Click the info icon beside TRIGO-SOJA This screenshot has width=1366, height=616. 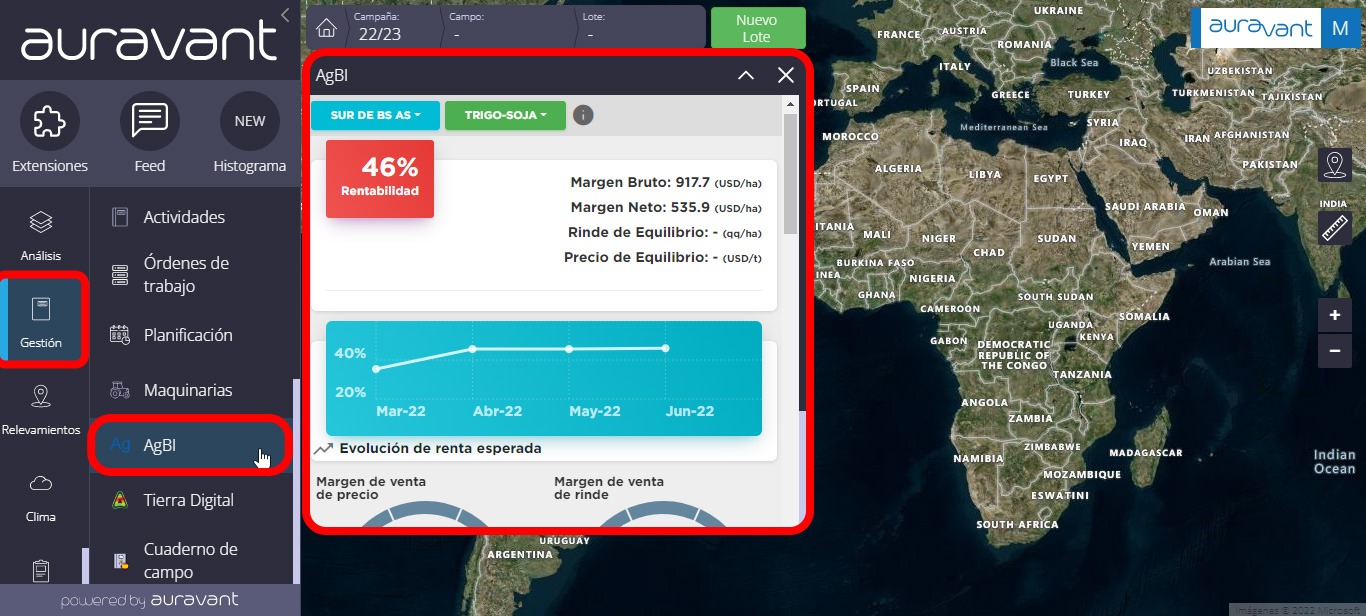click(584, 115)
